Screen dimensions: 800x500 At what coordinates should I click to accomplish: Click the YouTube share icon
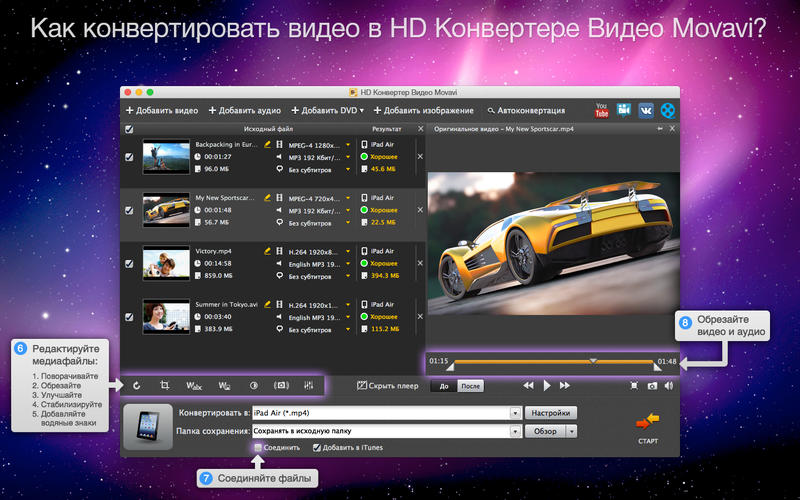[602, 110]
